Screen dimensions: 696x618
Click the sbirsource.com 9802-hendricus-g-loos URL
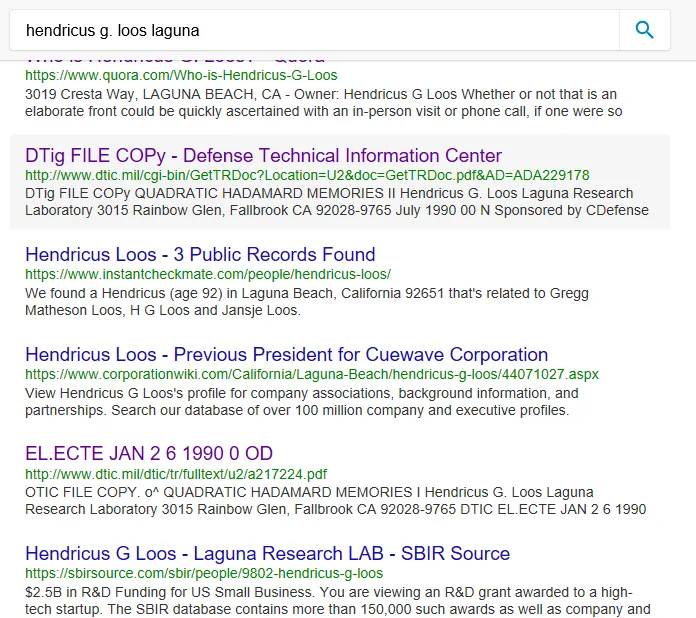click(x=204, y=573)
